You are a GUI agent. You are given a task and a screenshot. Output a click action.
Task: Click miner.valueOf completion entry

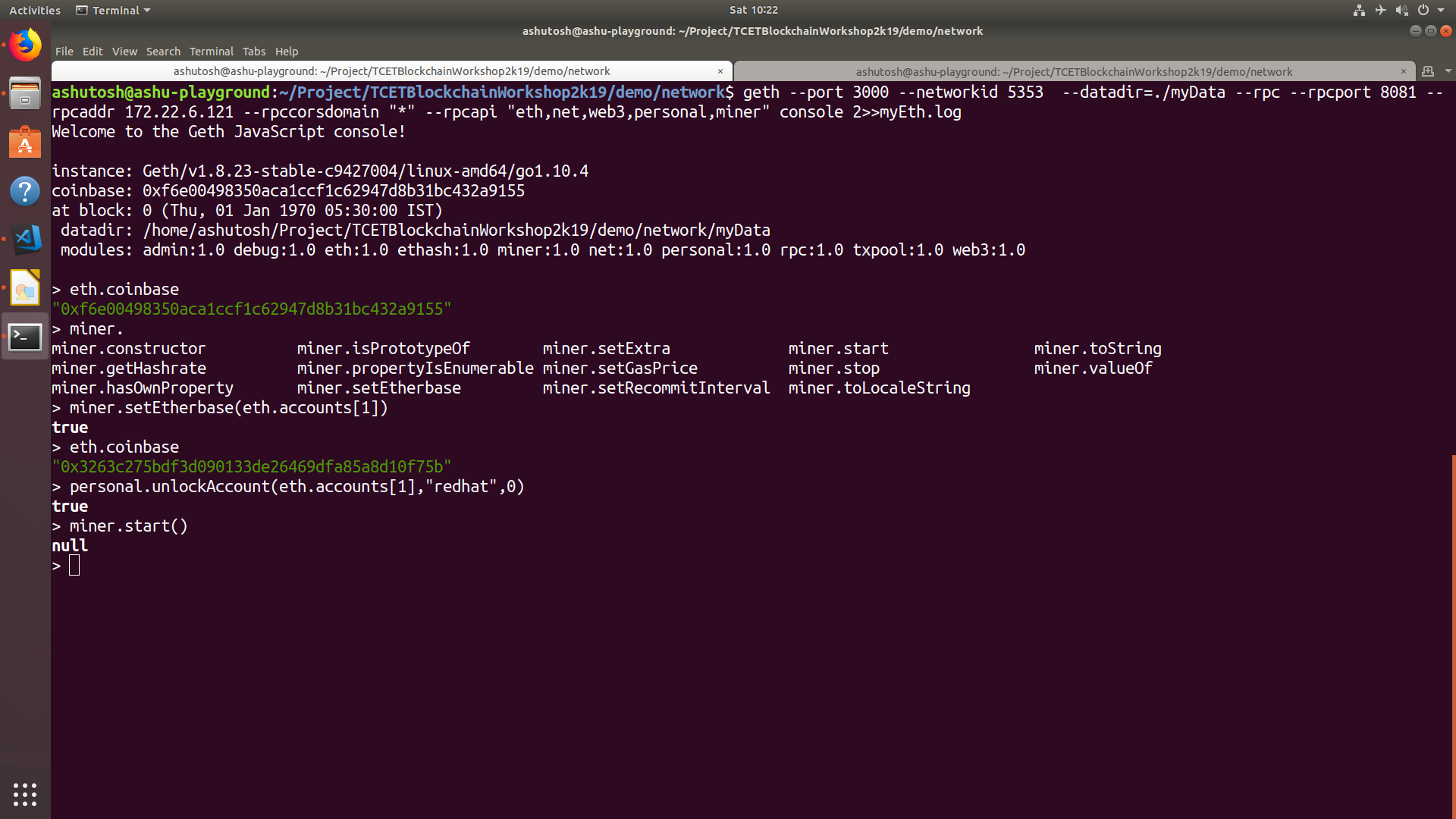(x=1094, y=369)
